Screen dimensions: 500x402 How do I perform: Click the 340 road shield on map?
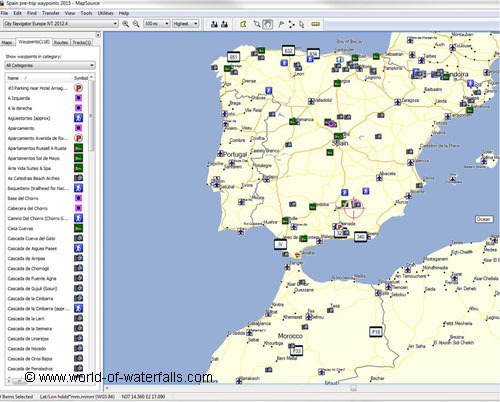coord(360,237)
